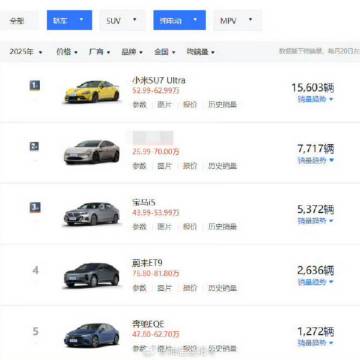Open 历史销量 for second-ranked car
The width and height of the screenshot is (360, 360).
pyautogui.click(x=222, y=166)
